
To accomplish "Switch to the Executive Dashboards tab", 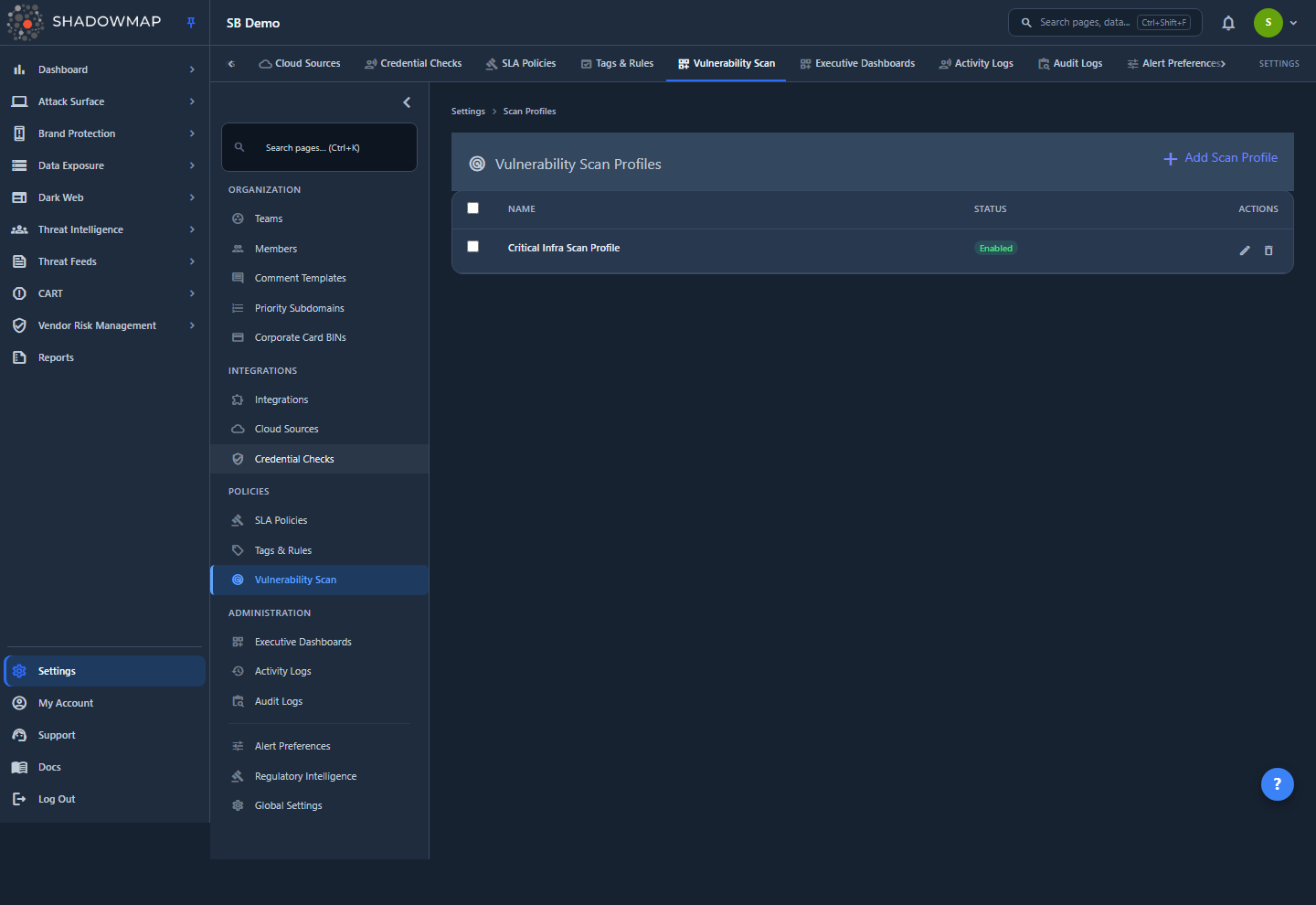I will click(857, 64).
